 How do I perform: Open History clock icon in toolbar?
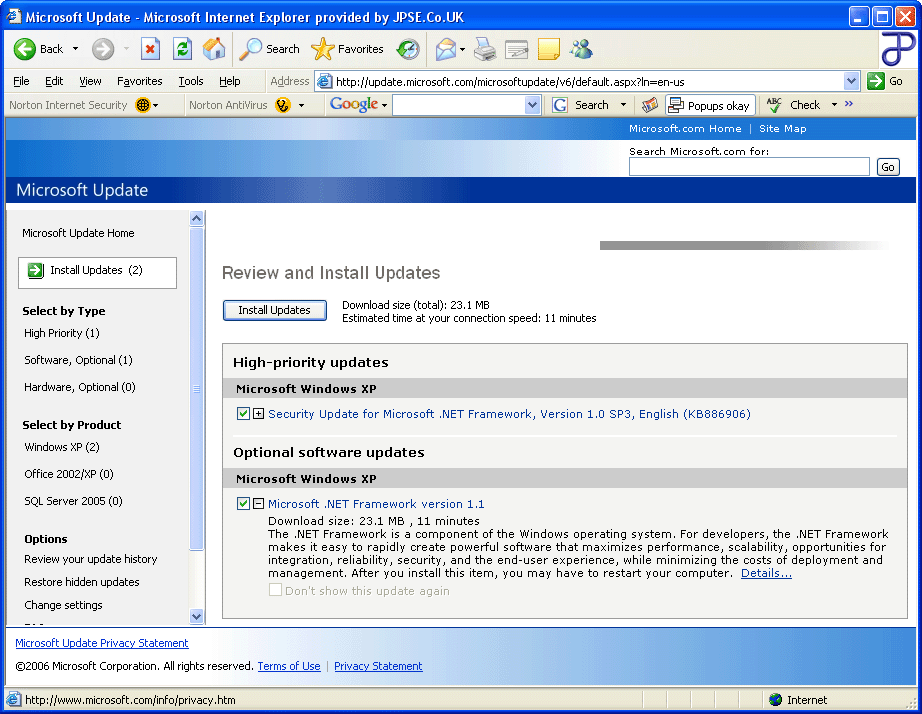pos(408,49)
